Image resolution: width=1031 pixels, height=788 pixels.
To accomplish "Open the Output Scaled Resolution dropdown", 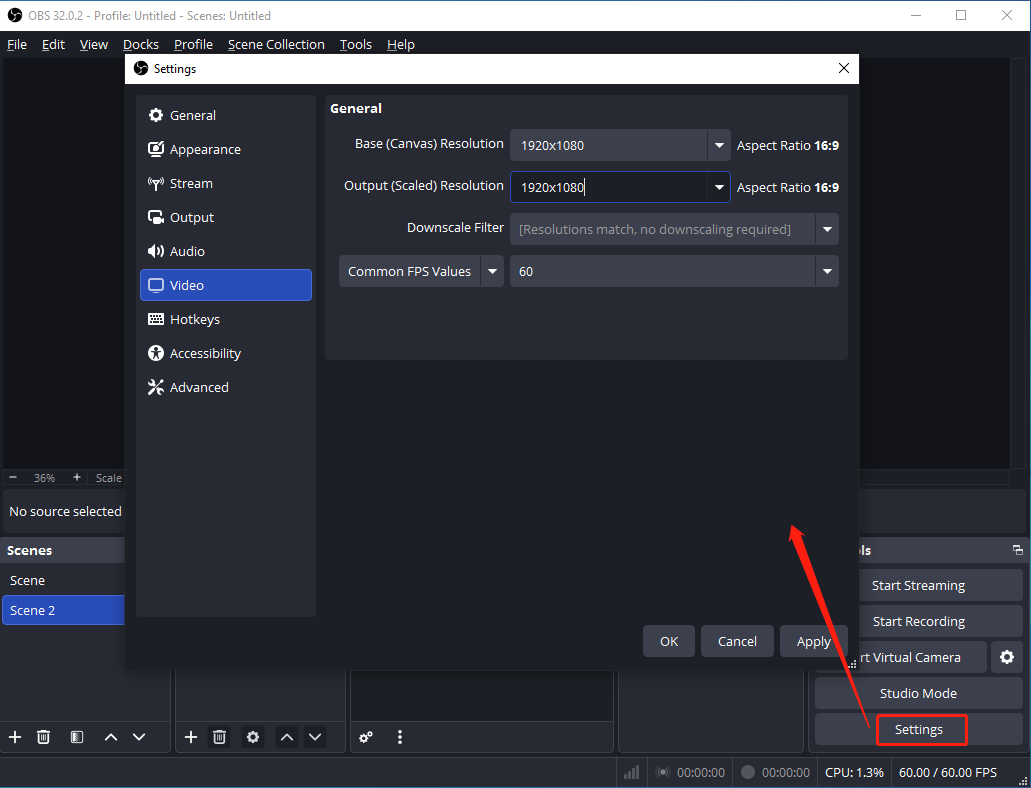I will coord(718,187).
